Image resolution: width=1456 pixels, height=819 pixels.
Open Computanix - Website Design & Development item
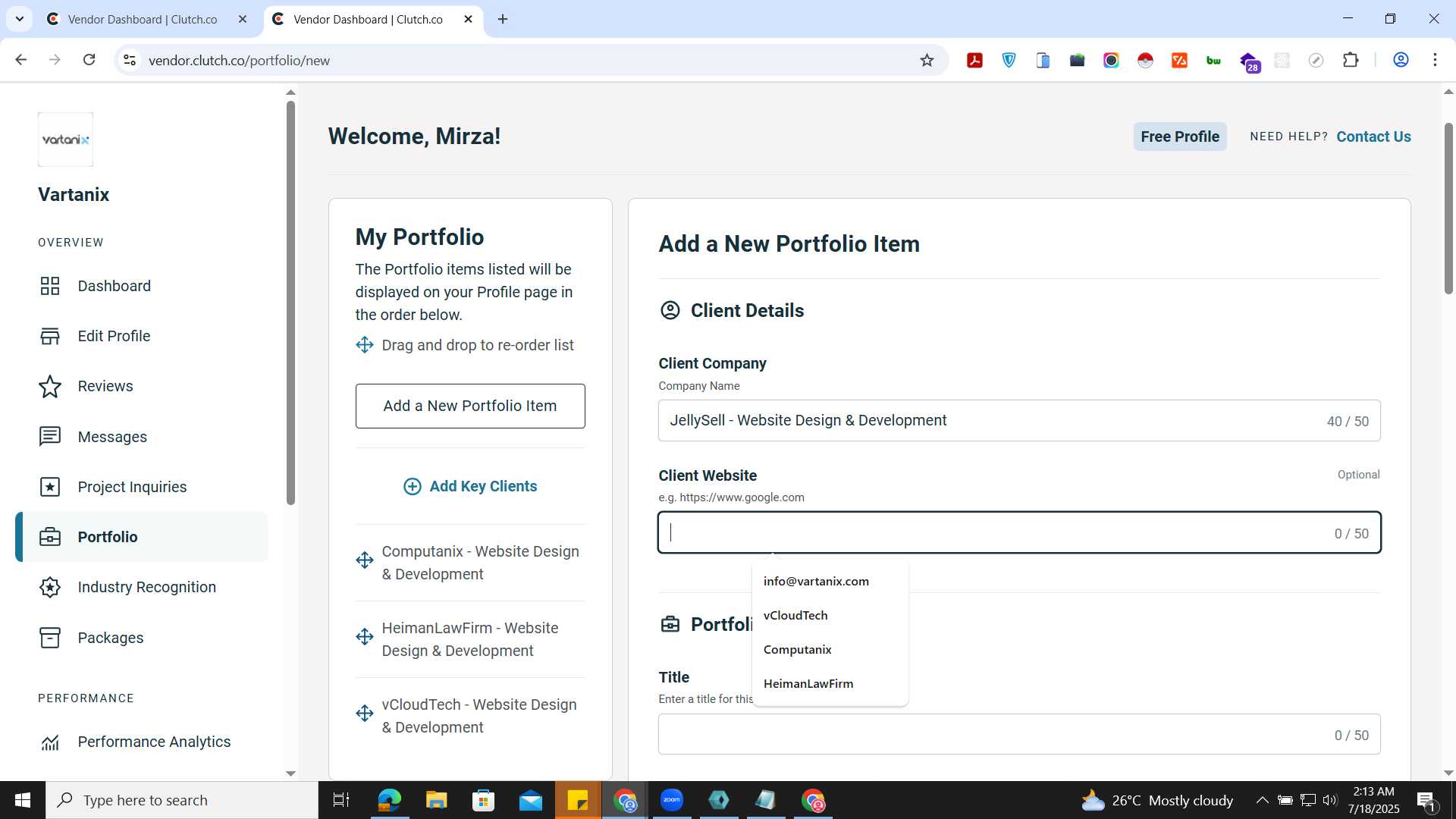481,563
